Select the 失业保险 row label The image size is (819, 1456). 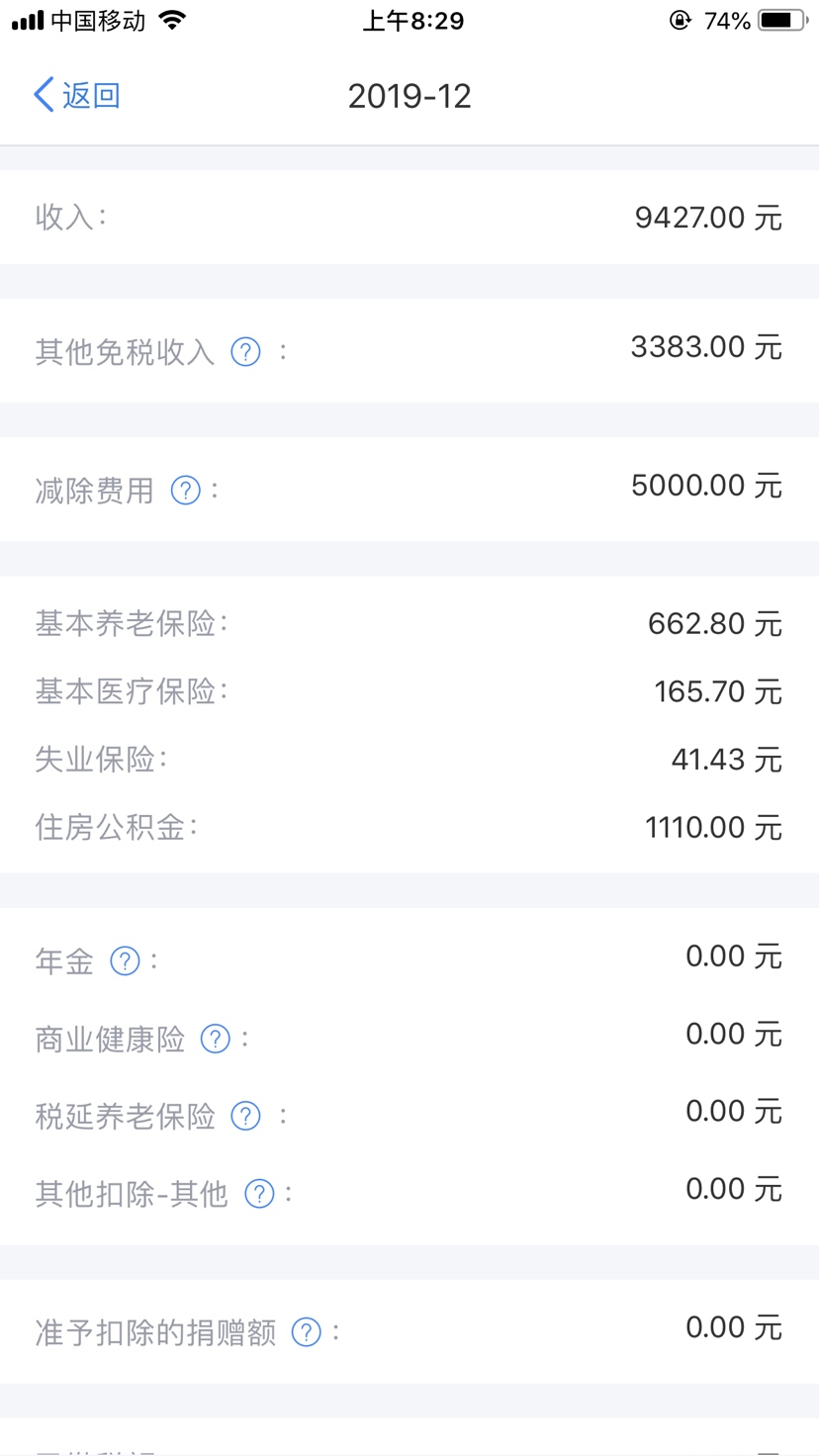click(101, 759)
